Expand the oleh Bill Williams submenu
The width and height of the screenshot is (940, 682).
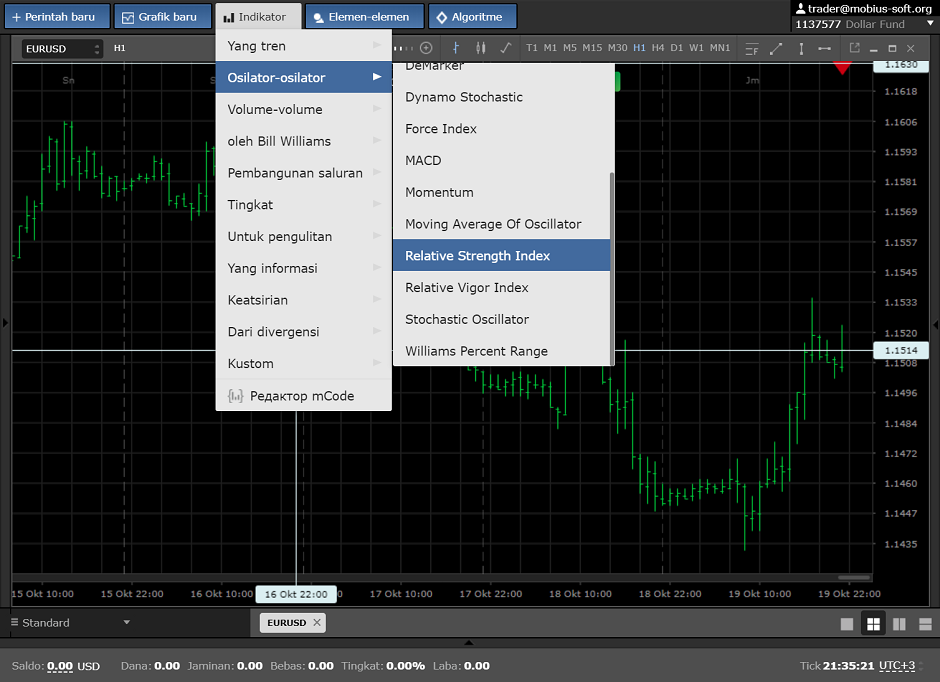click(303, 141)
